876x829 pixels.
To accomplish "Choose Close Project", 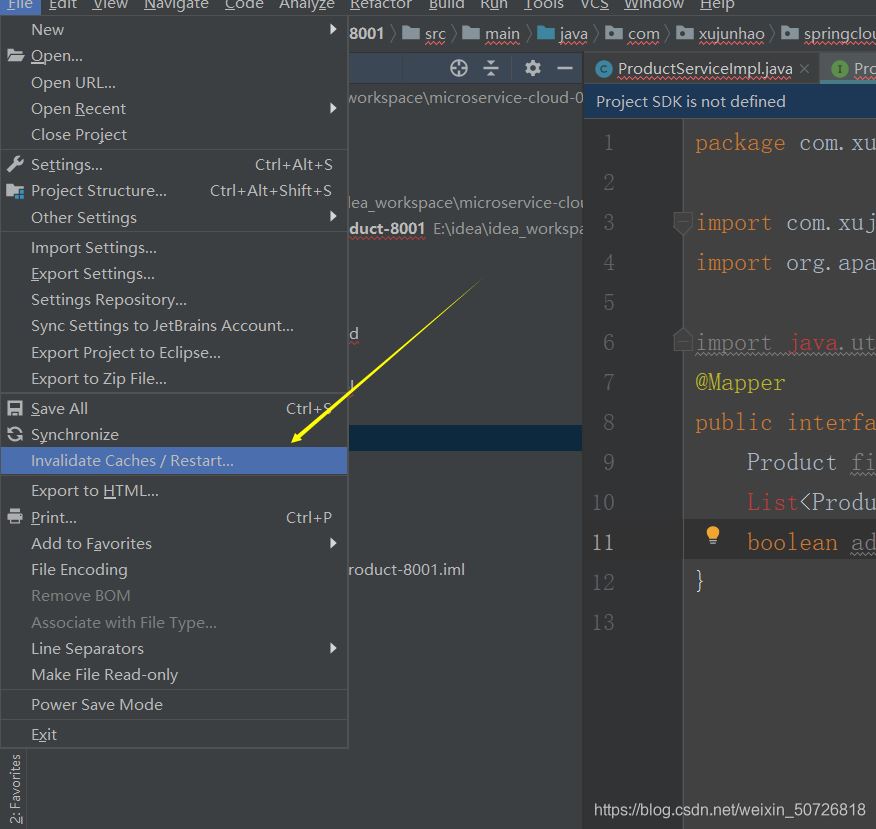I will [x=174, y=135].
